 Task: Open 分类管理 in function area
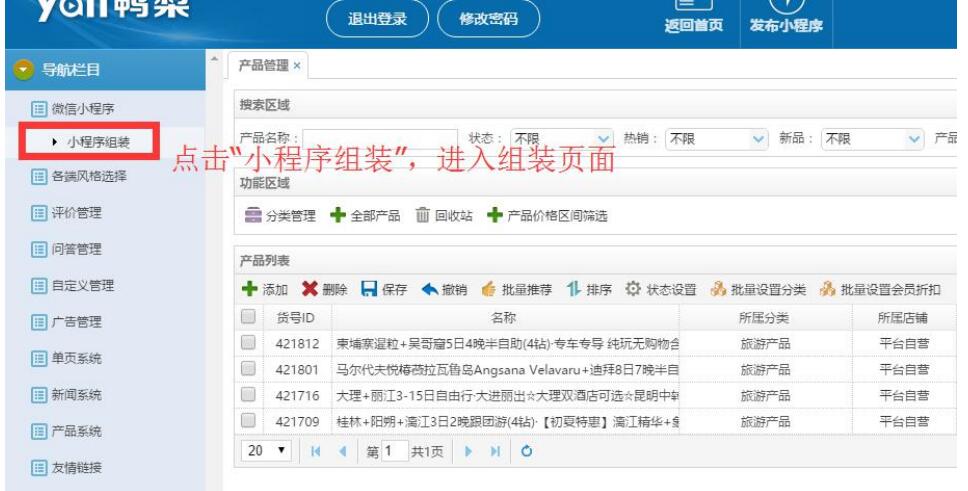point(254,215)
